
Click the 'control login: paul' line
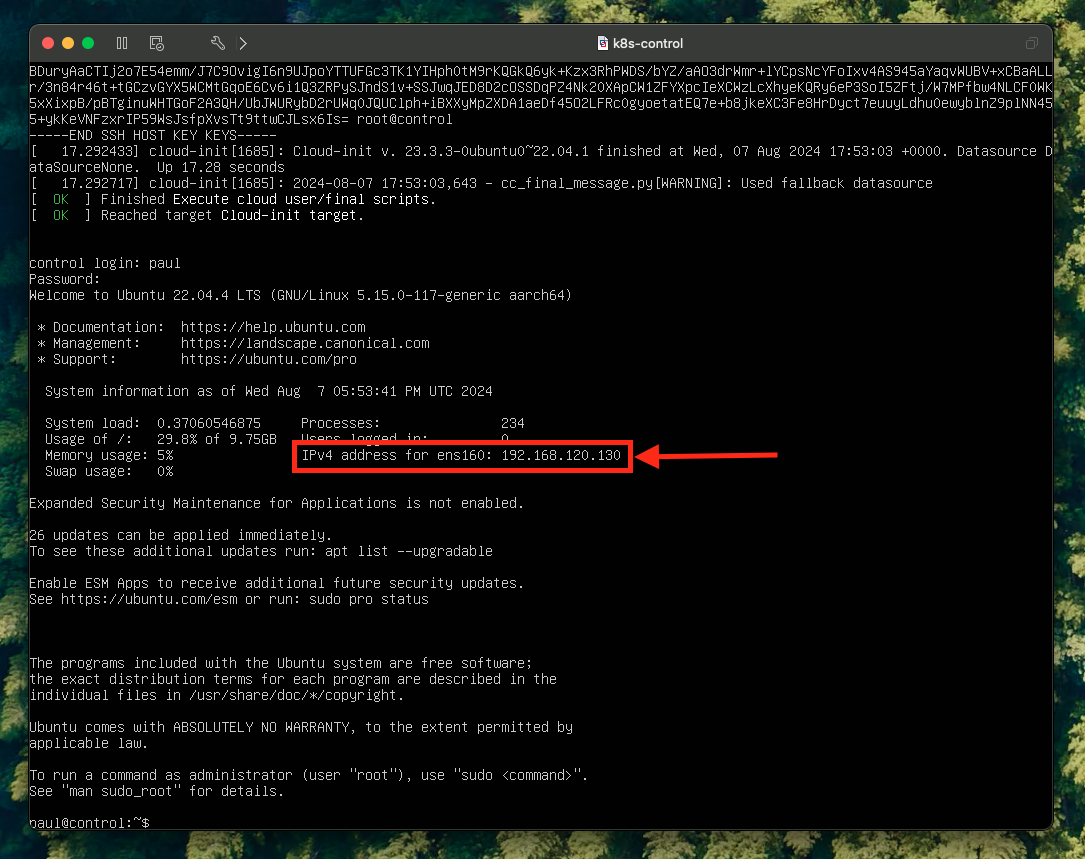(105, 263)
